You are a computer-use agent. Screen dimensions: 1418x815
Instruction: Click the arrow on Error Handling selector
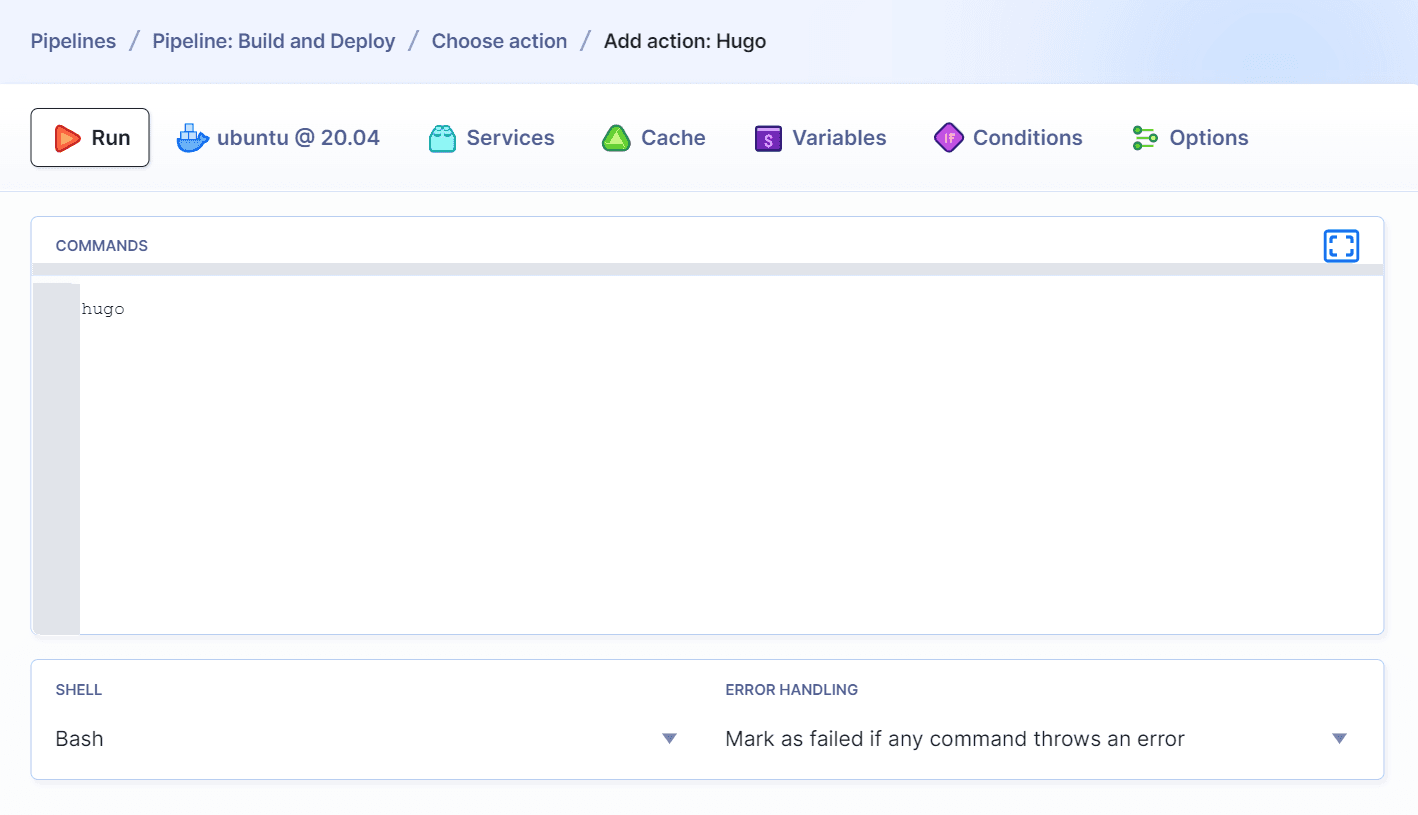(x=1340, y=739)
